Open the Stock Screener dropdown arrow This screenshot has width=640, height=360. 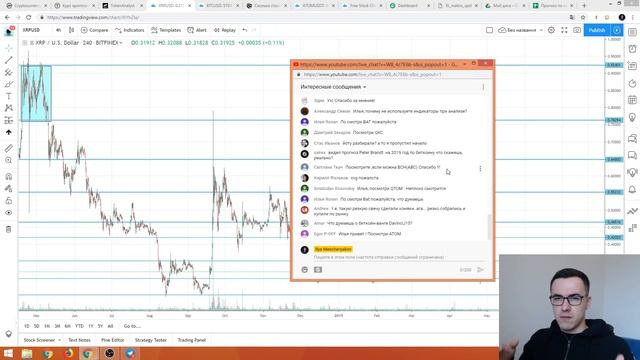(x=60, y=340)
